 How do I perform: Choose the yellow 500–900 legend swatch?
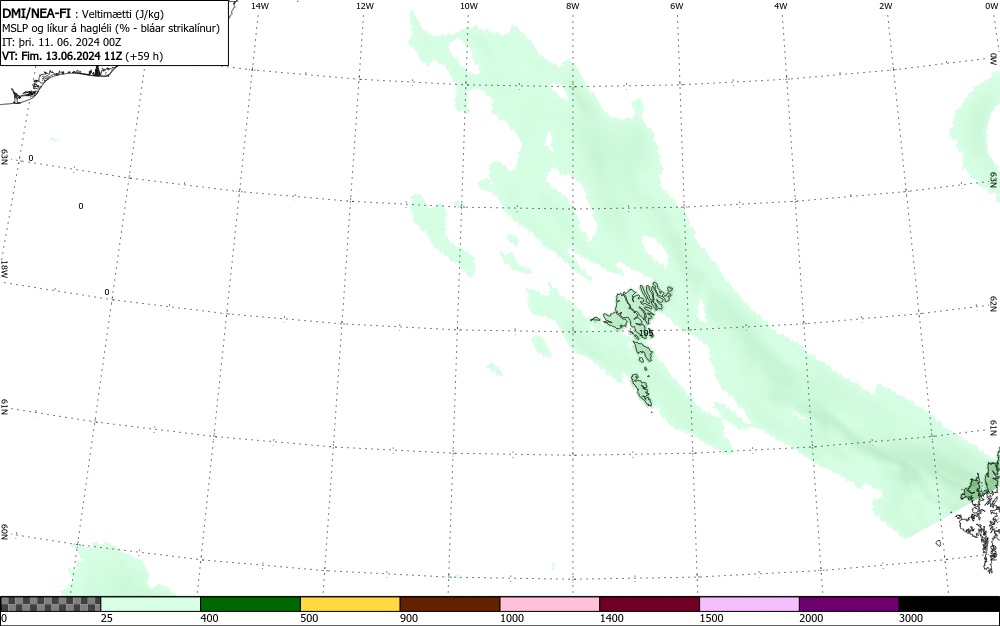(350, 604)
